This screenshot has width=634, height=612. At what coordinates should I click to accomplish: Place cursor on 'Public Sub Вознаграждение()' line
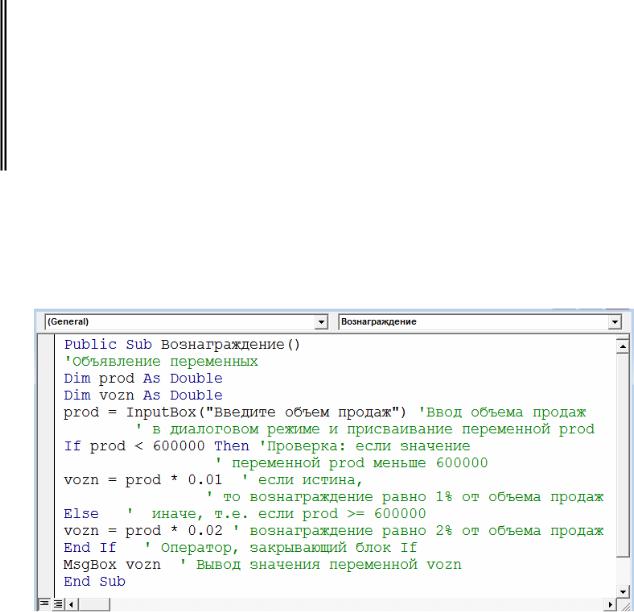182,345
